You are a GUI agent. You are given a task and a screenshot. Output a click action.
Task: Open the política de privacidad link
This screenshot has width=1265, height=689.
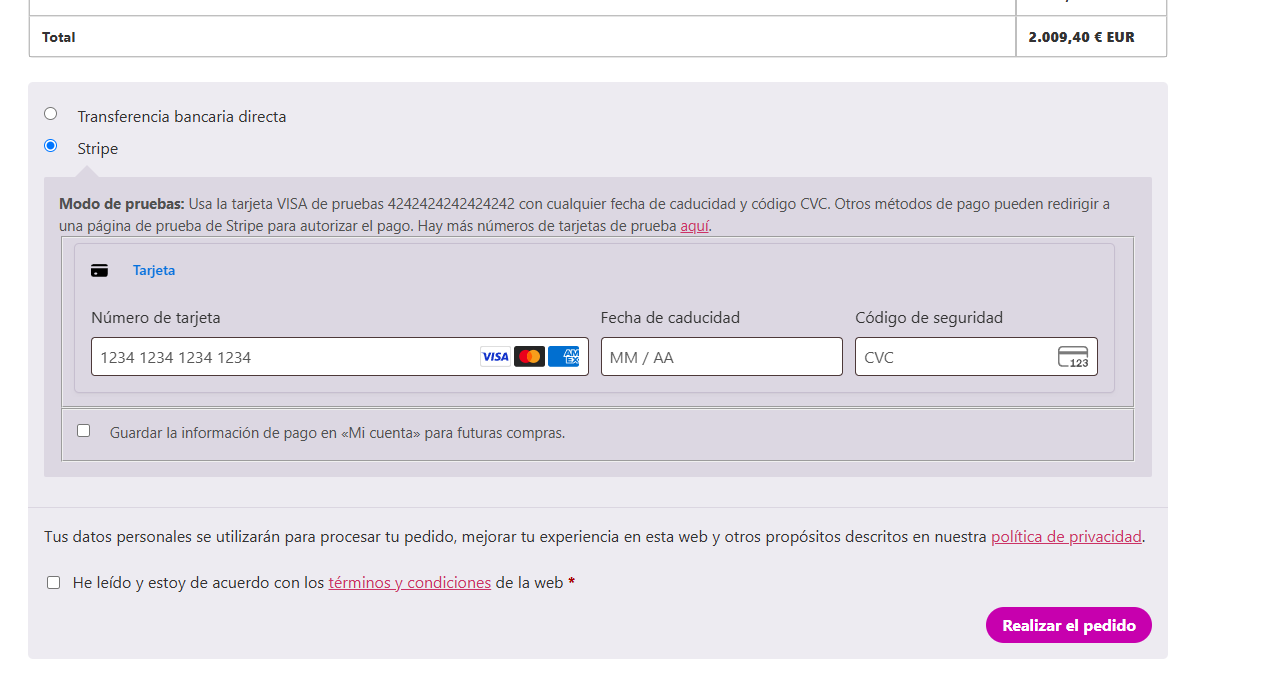pyautogui.click(x=1065, y=537)
